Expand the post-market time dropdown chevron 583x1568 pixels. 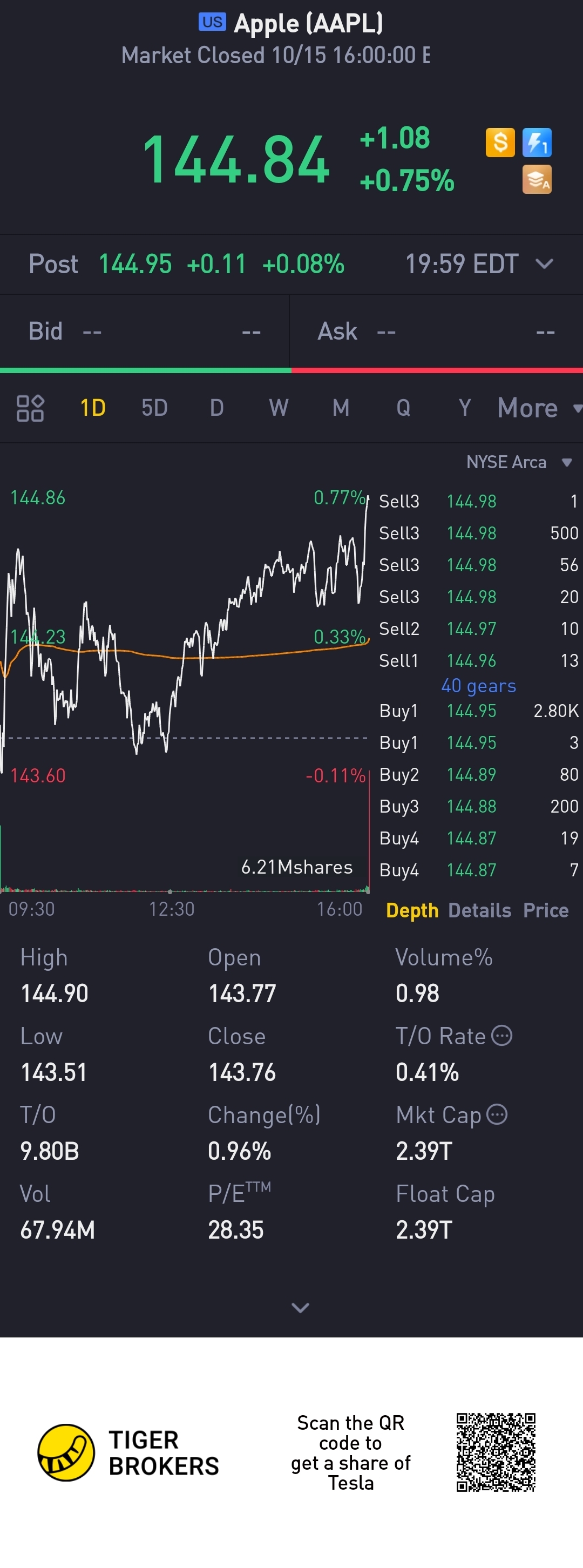click(x=544, y=264)
